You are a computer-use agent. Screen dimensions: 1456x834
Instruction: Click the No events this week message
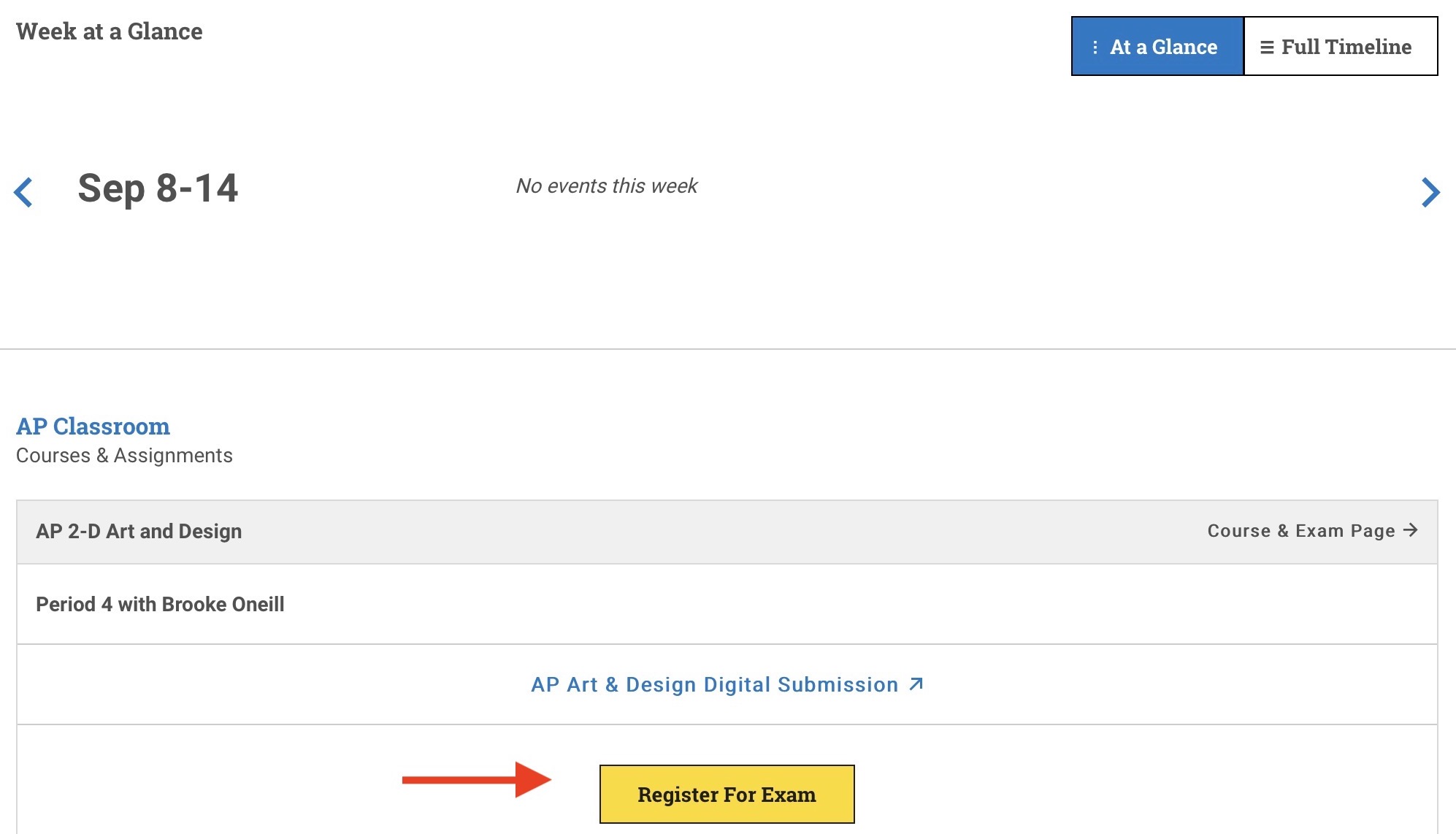tap(606, 186)
